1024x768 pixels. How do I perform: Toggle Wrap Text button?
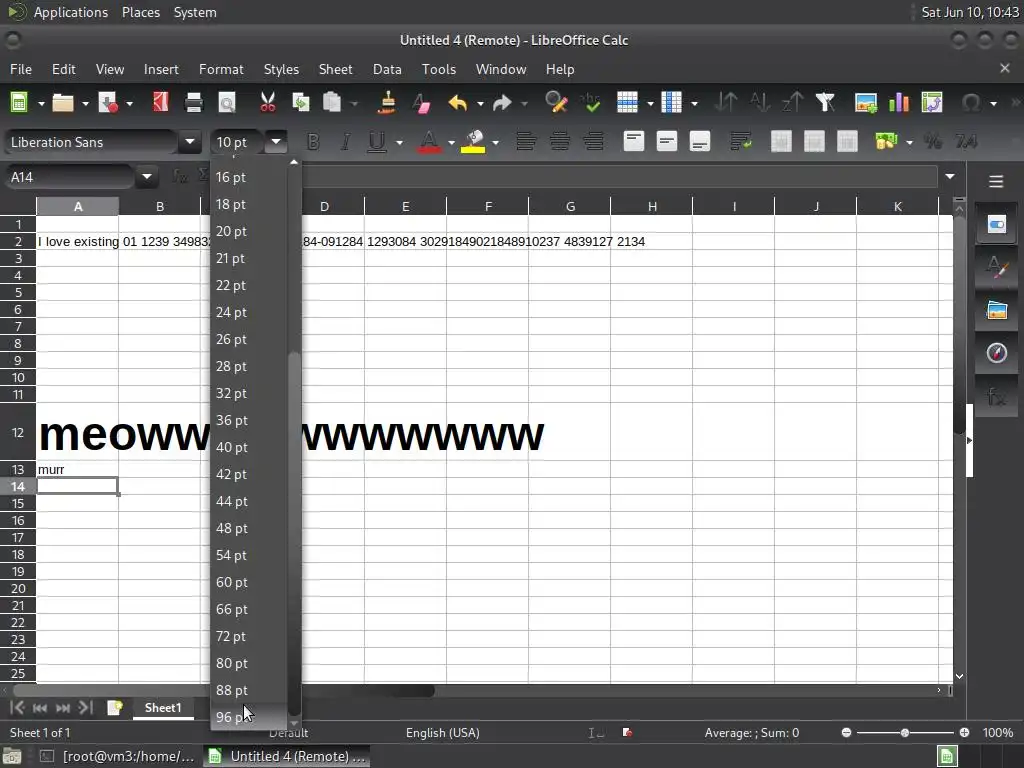point(741,142)
